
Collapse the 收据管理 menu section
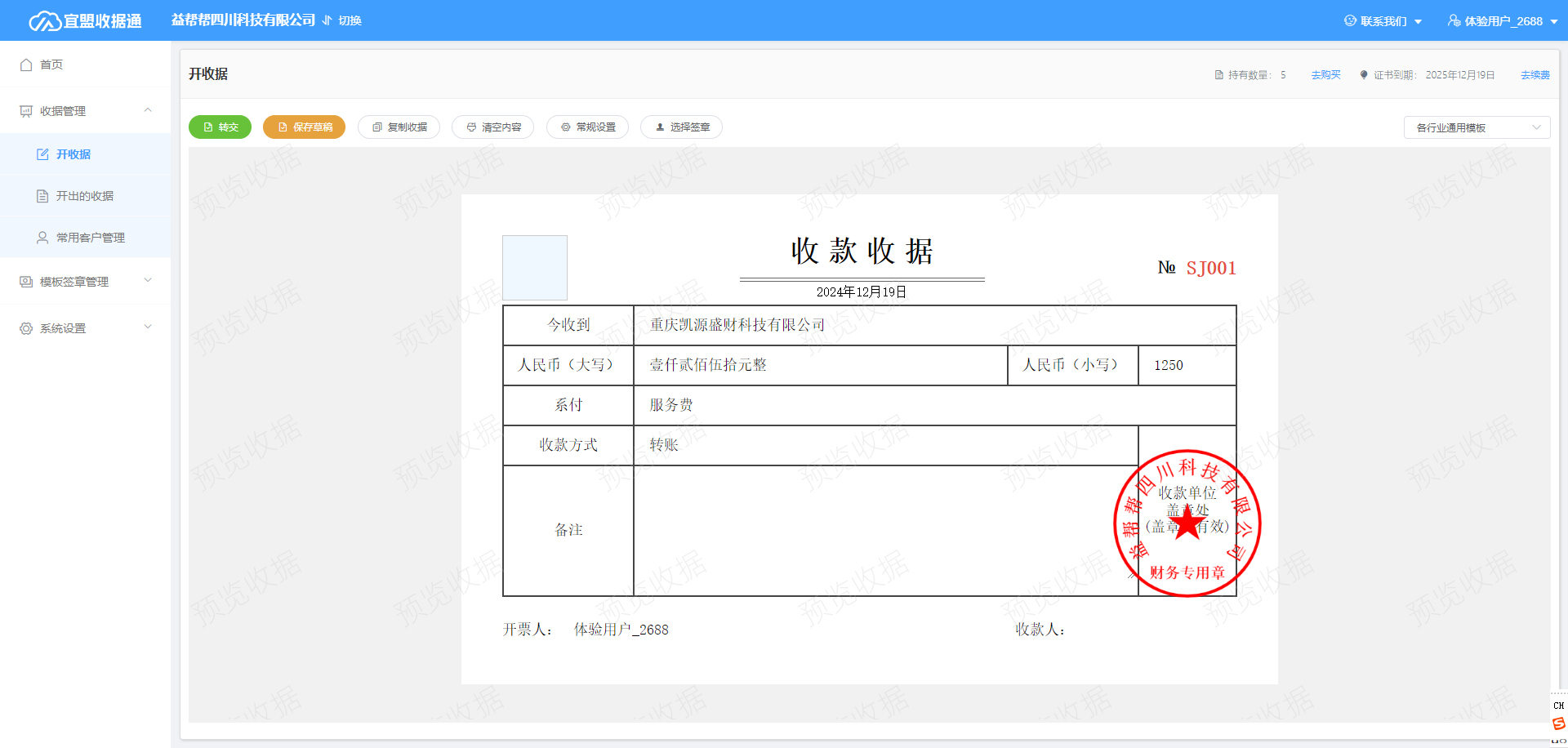click(148, 110)
